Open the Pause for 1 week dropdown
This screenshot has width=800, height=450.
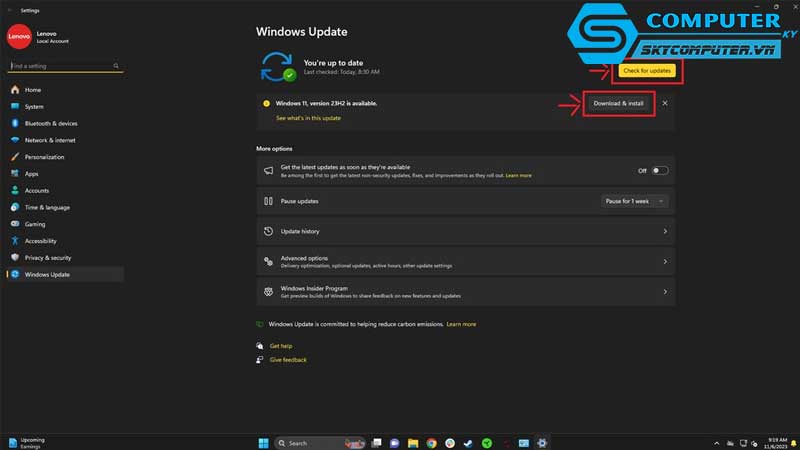(x=635, y=201)
